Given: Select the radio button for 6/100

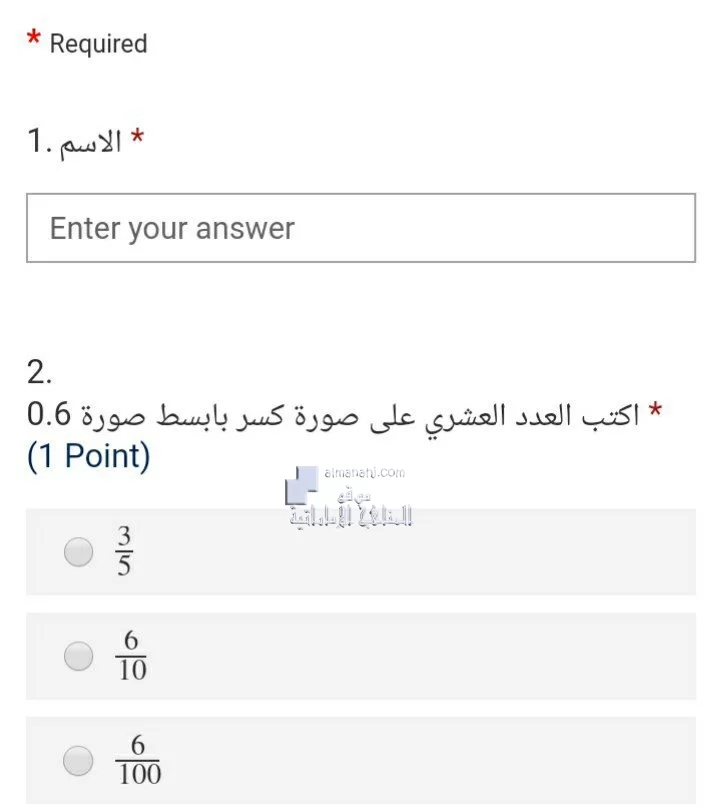Looking at the screenshot, I should pyautogui.click(x=78, y=760).
